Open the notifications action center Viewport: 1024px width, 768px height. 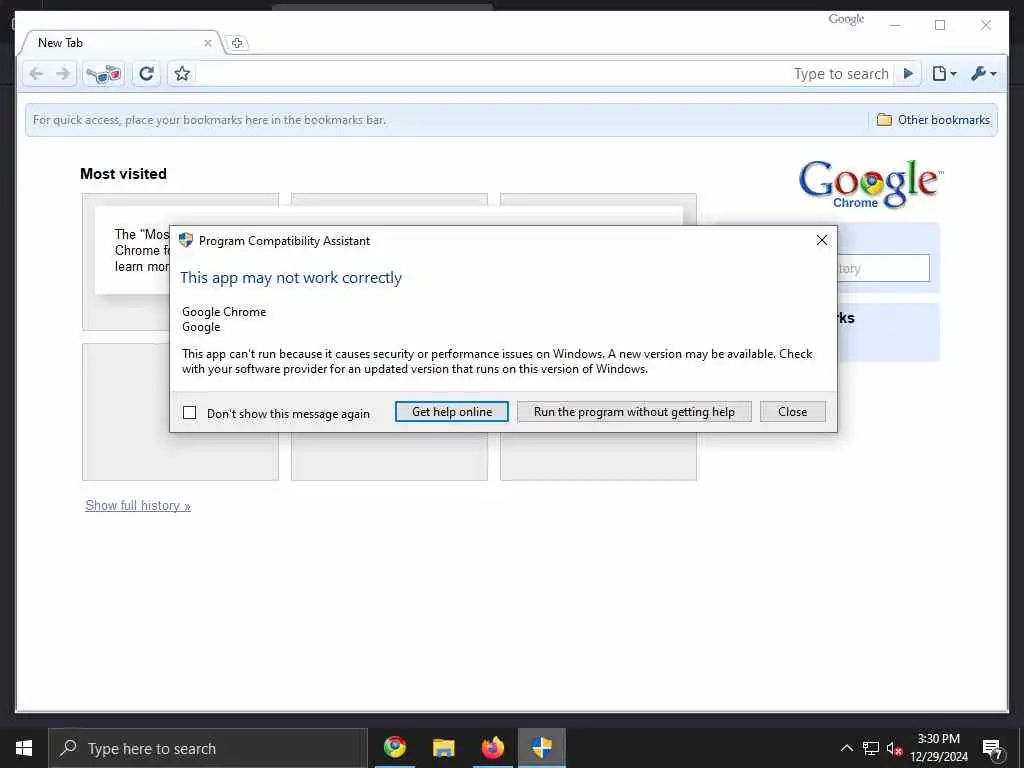tap(992, 748)
